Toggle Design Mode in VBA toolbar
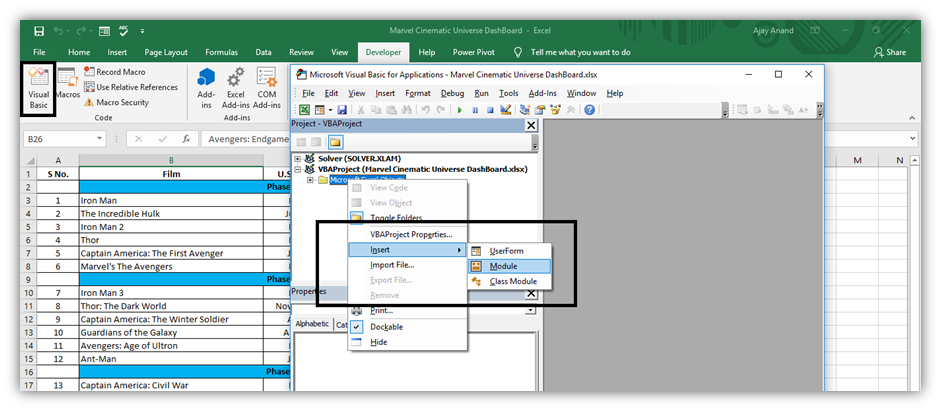The height and width of the screenshot is (411, 941). tap(505, 110)
